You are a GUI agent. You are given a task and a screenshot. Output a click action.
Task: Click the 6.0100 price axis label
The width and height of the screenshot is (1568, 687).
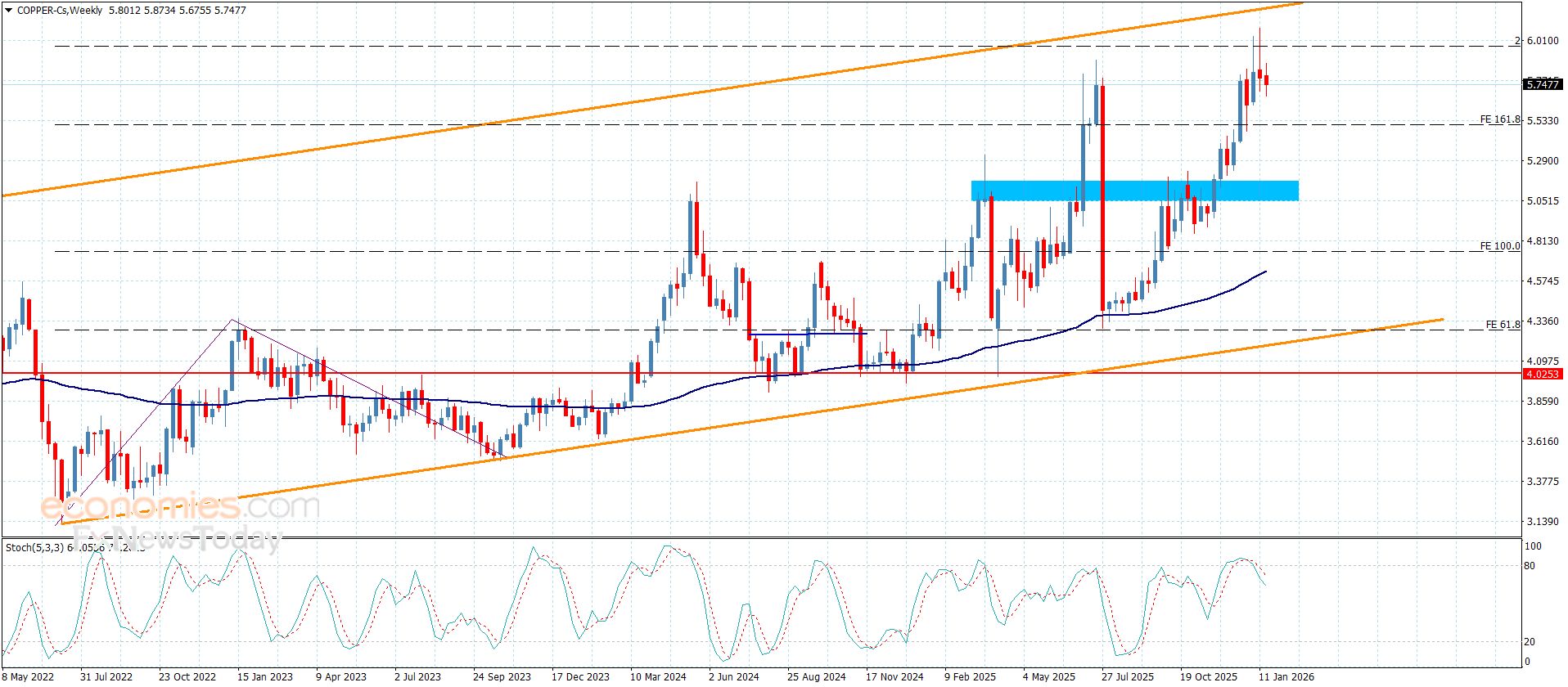[x=1543, y=41]
